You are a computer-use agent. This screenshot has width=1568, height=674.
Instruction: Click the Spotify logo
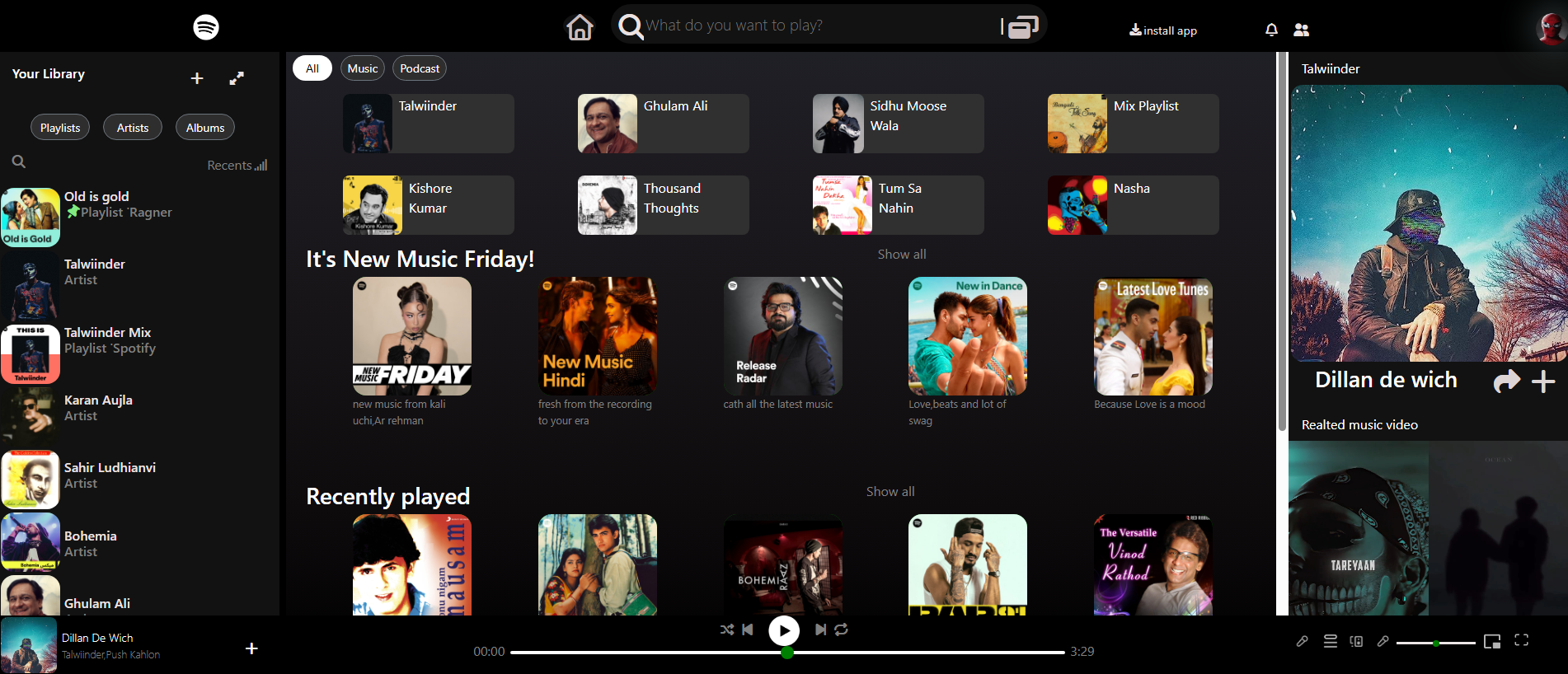pos(206,27)
